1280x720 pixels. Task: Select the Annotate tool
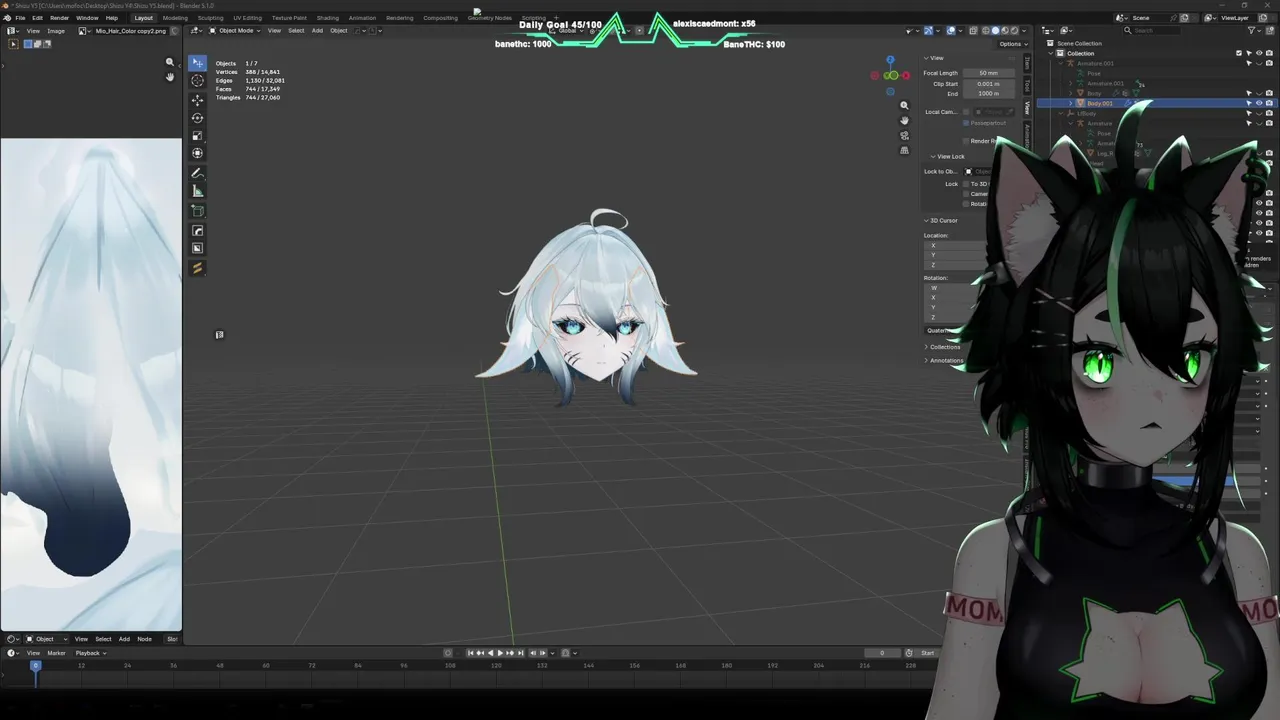pos(197,174)
